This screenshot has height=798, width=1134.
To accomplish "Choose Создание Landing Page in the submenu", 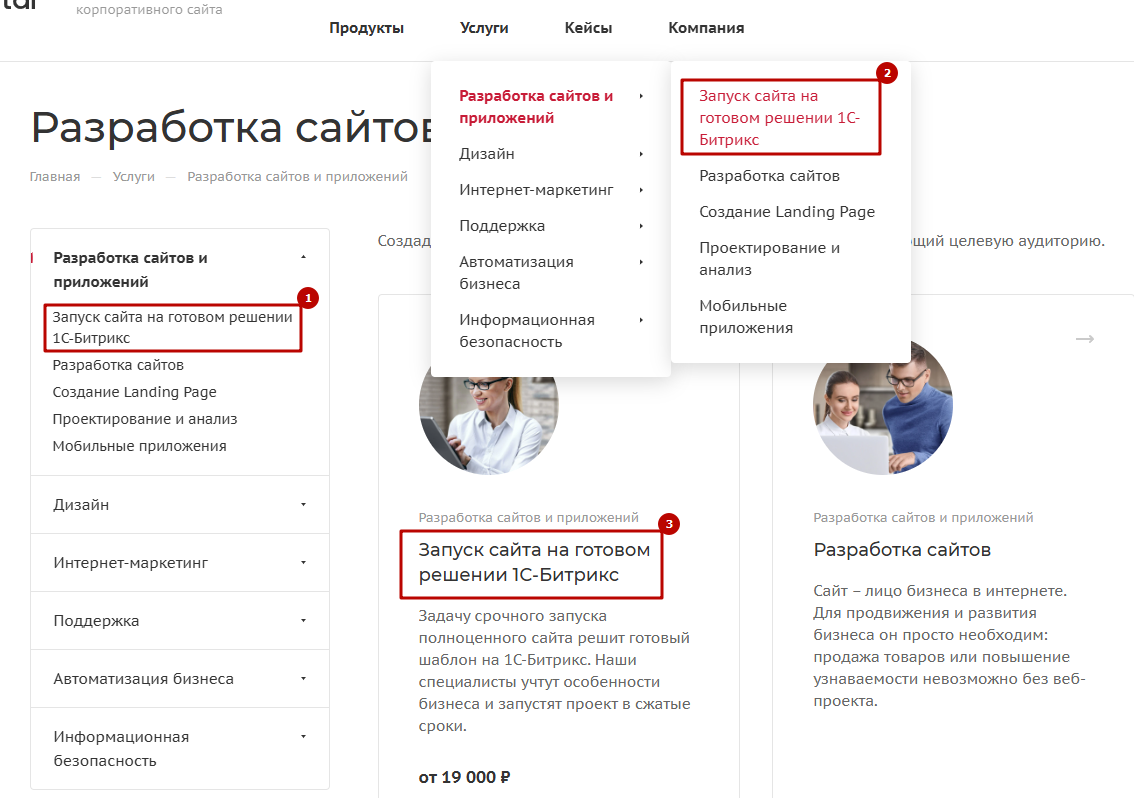I will pyautogui.click(x=787, y=212).
